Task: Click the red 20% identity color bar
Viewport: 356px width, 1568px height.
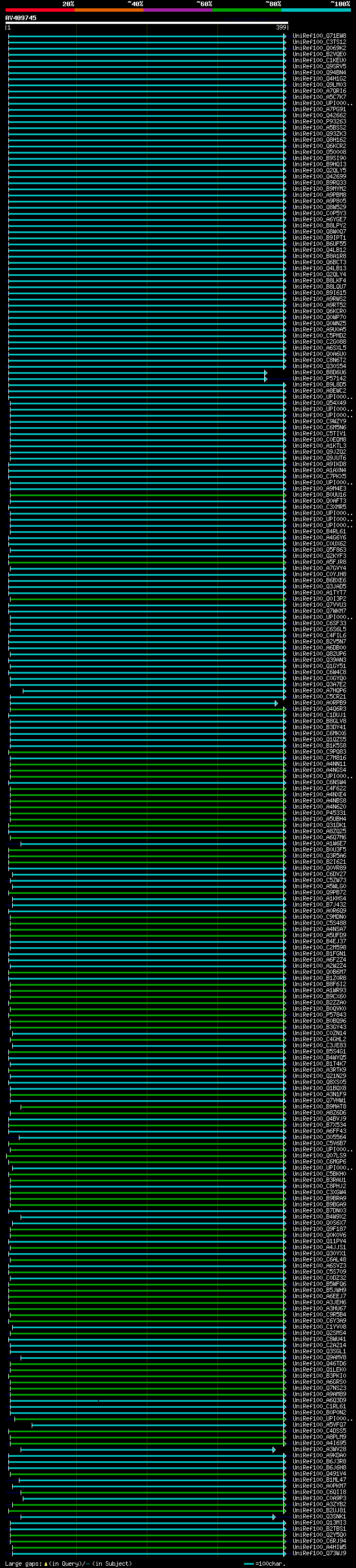Action: tap(39, 10)
